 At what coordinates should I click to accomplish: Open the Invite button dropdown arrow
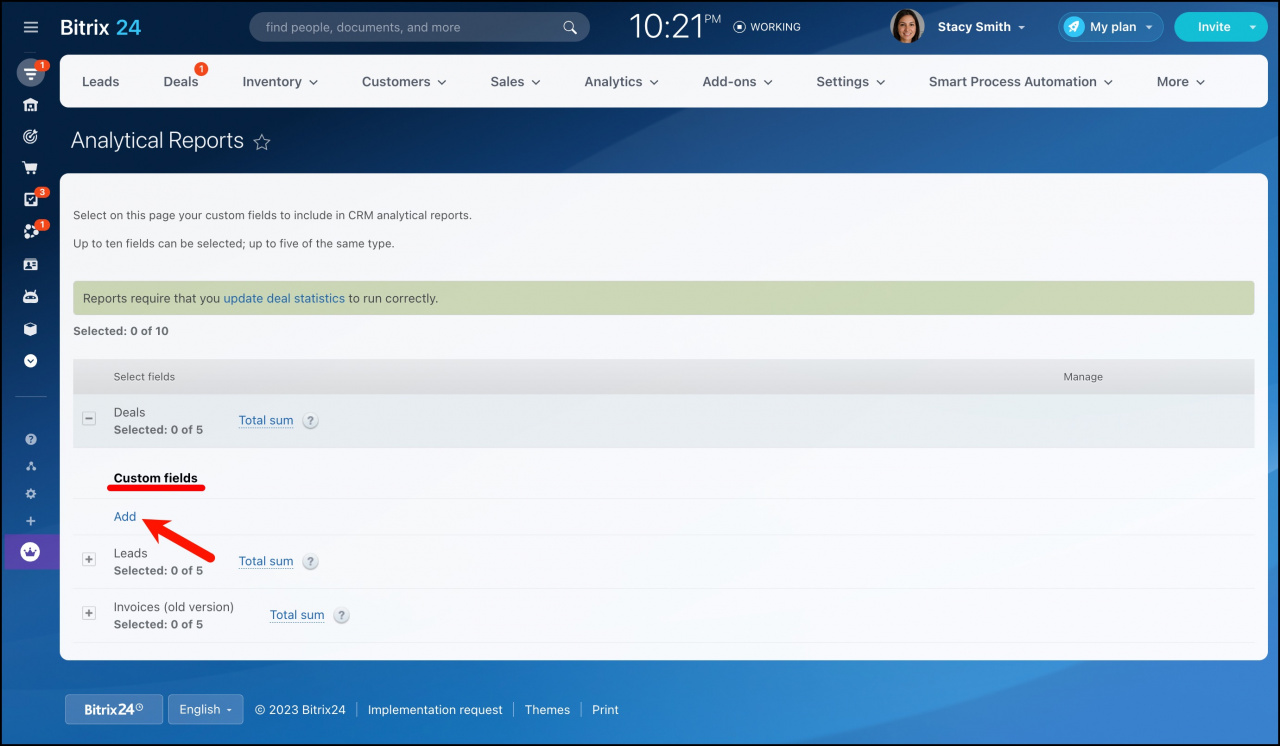pyautogui.click(x=1252, y=27)
